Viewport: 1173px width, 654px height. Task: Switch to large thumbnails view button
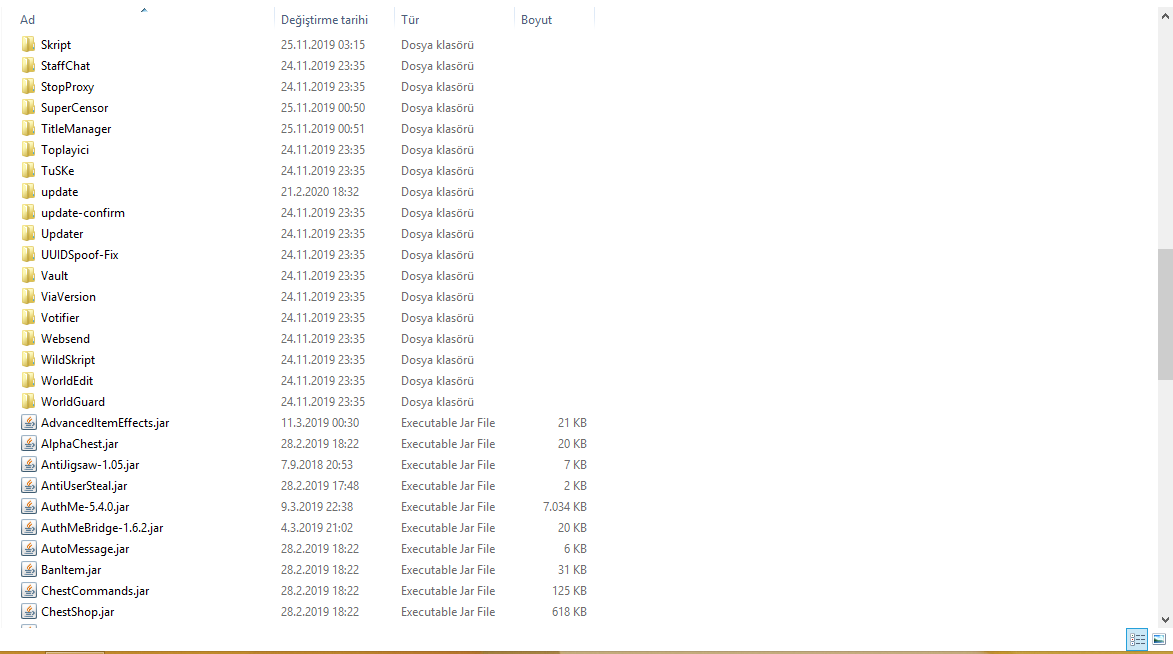point(1159,639)
